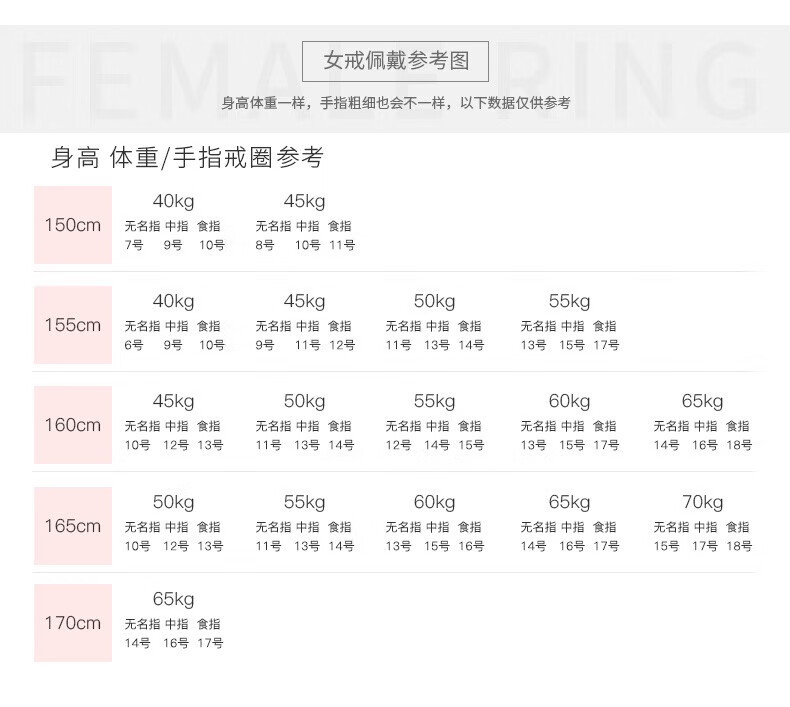
Task: Click 40kg in the 155cm row
Action: point(173,301)
